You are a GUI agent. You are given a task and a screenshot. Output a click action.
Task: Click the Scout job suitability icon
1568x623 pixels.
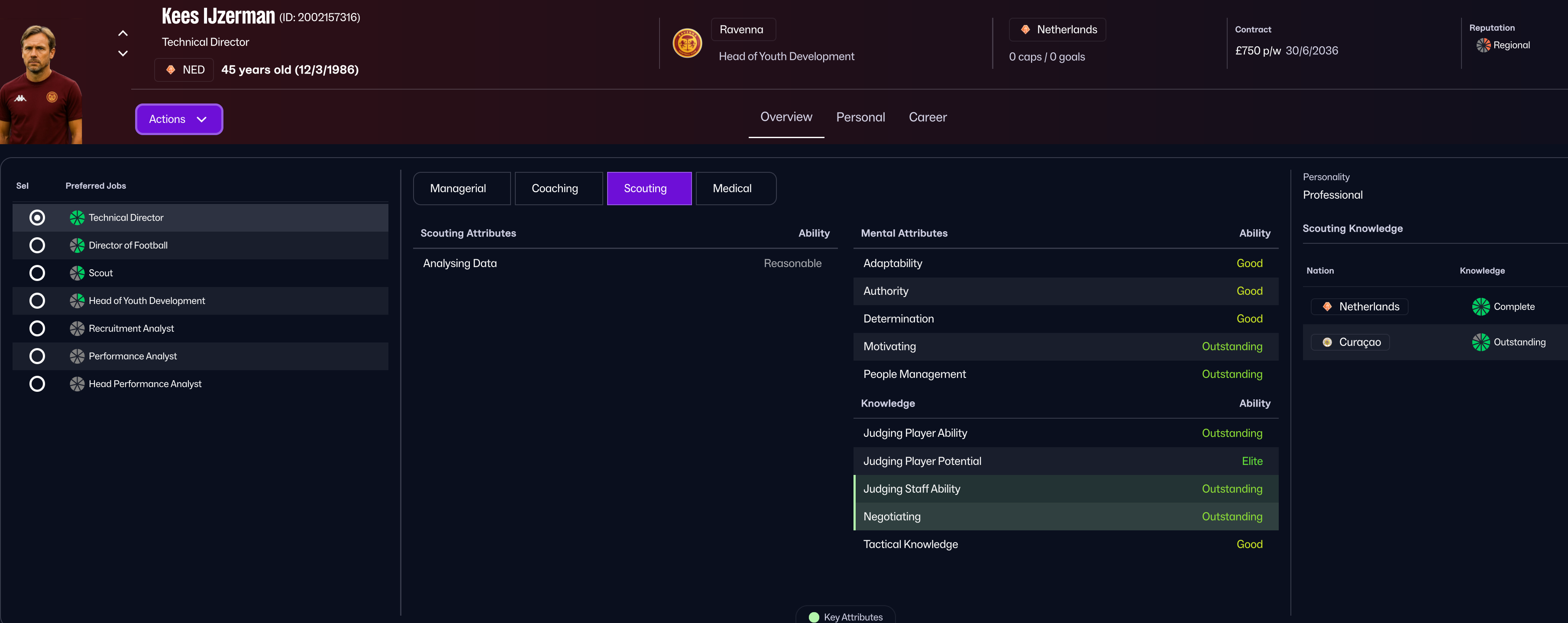click(78, 273)
